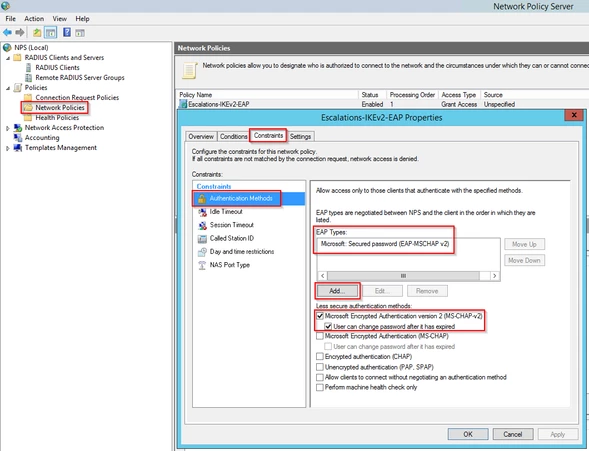Viewport: 589px width, 451px height.
Task: Click the NPS (Local) globe icon
Action: click(x=7, y=47)
